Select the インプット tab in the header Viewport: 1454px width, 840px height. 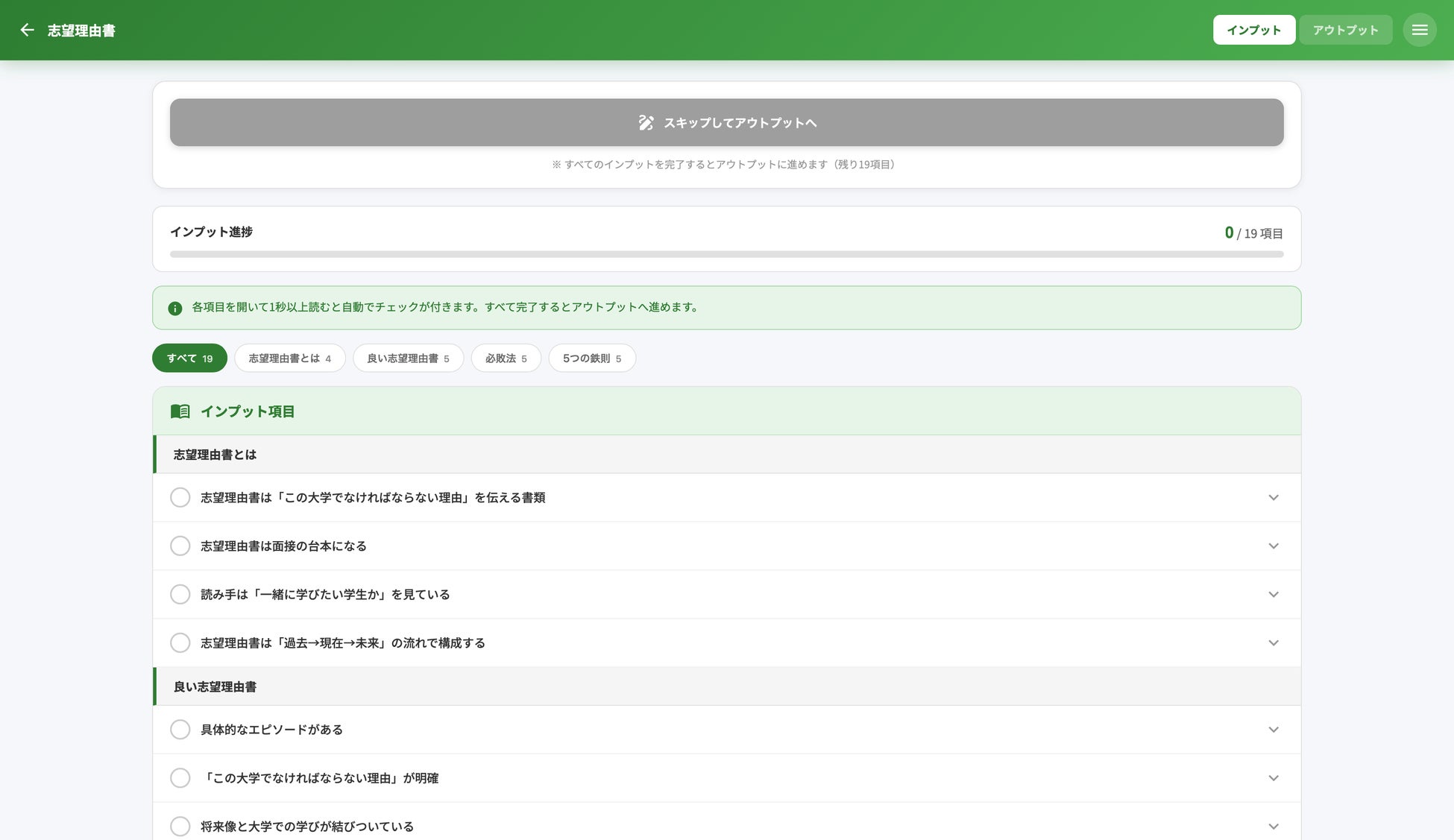coord(1253,30)
